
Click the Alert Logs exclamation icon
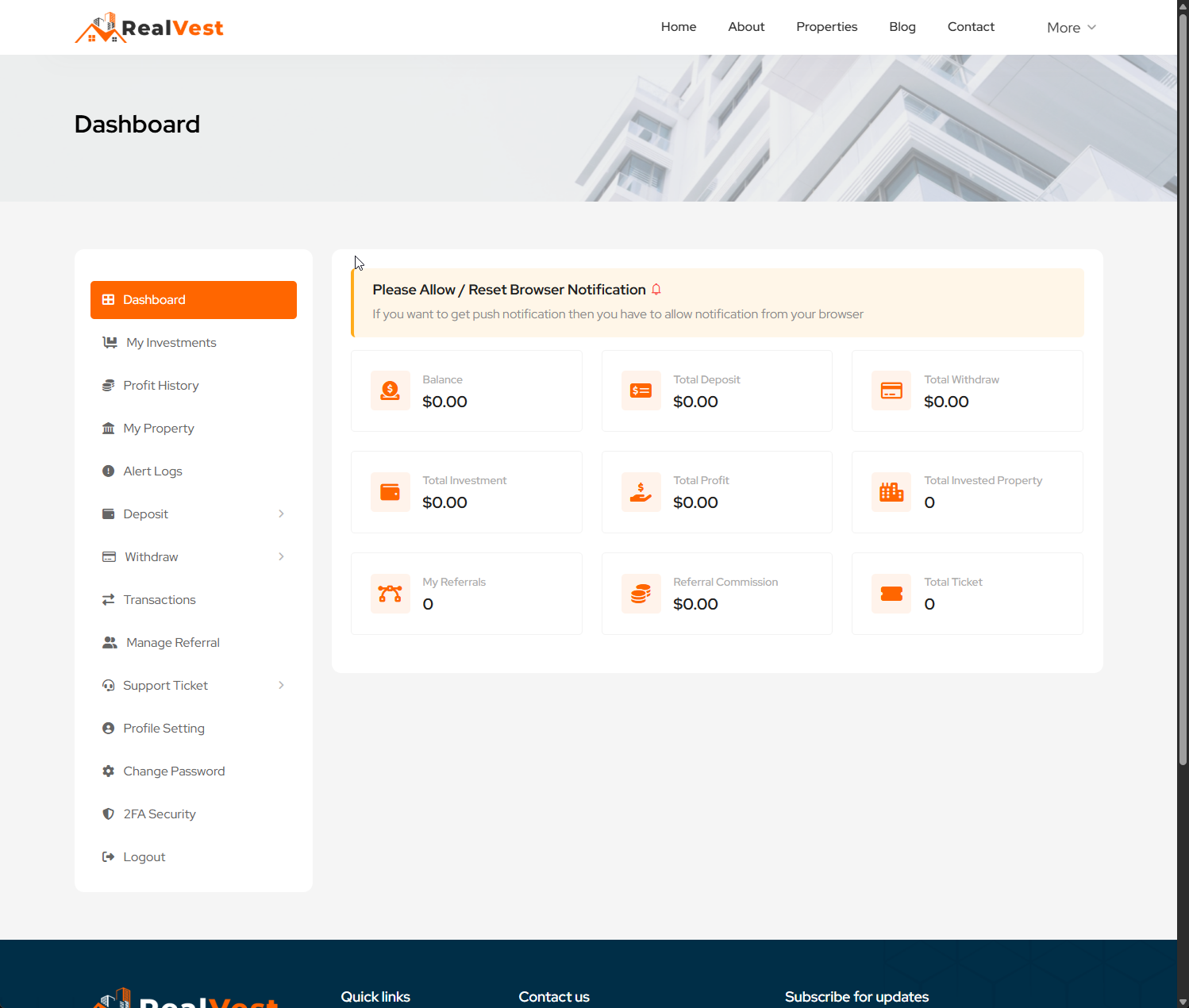point(109,471)
